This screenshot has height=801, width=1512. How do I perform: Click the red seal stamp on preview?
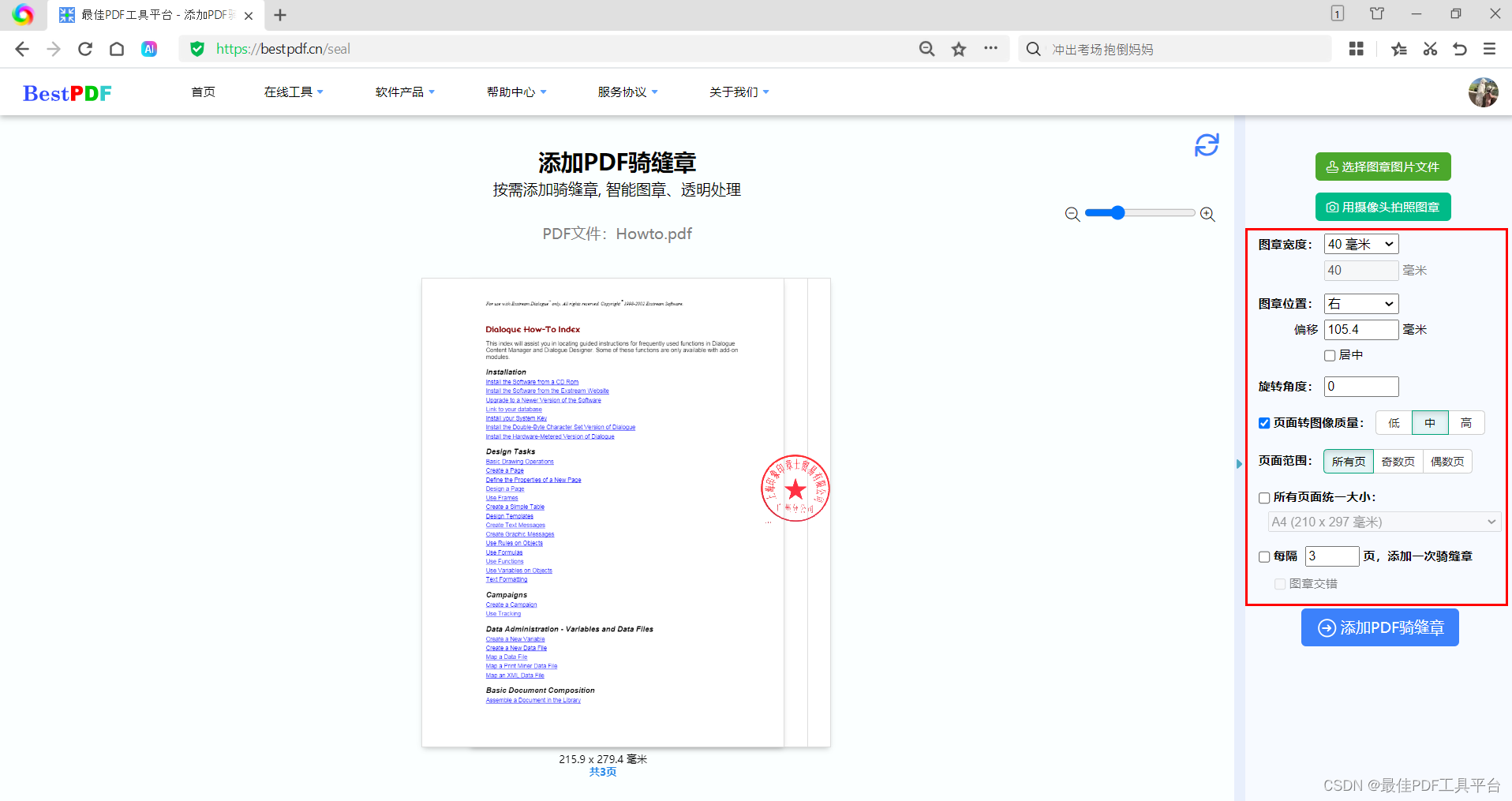tap(795, 488)
